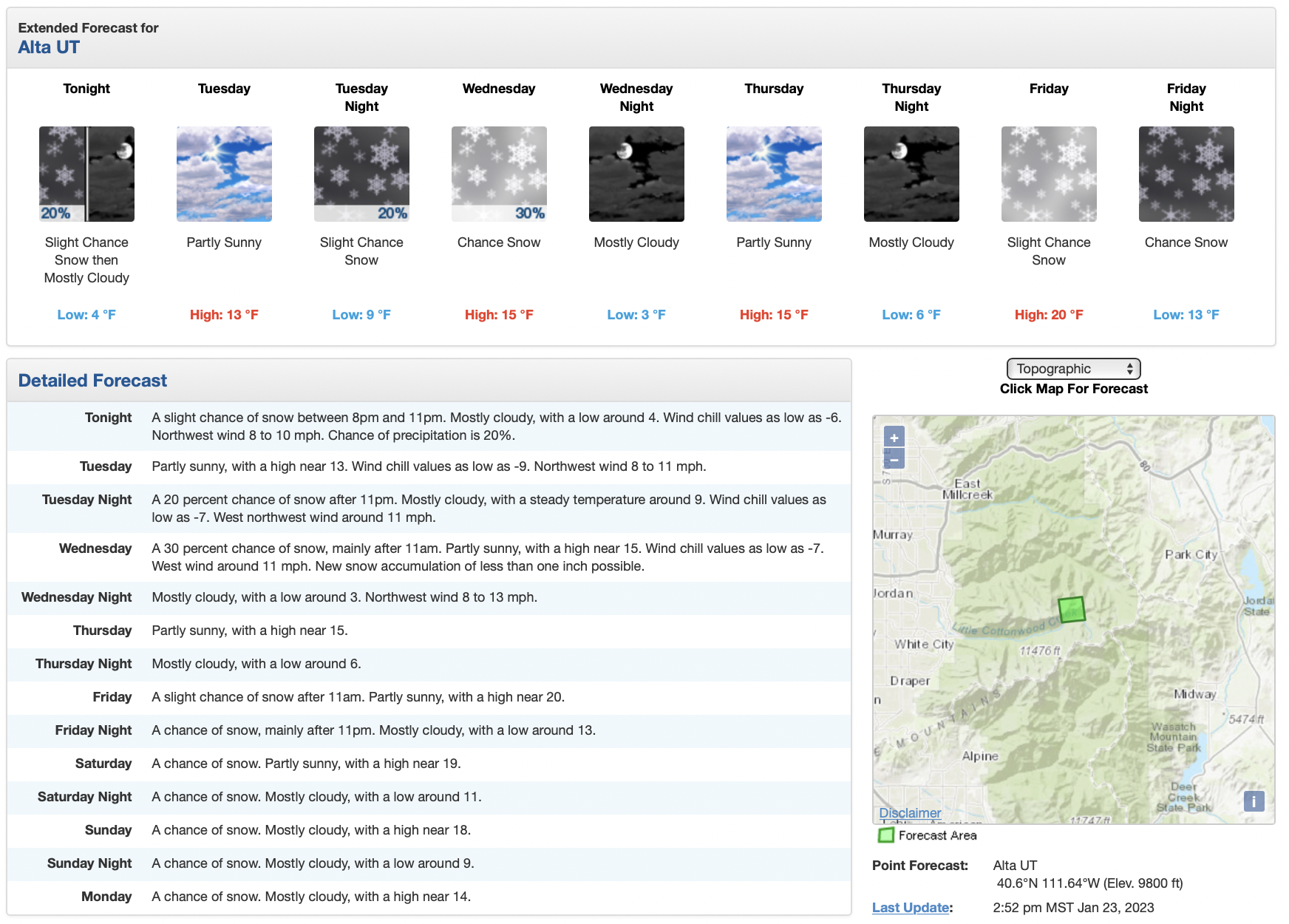Click the green forecast area square on map

pyautogui.click(x=1071, y=610)
